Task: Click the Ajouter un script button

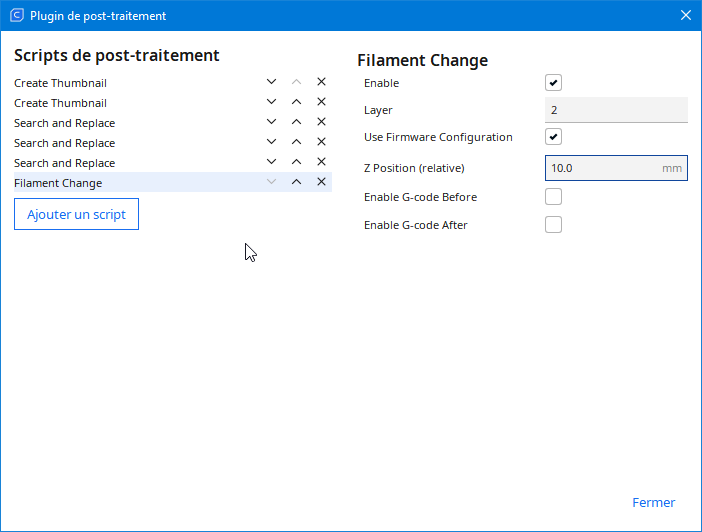Action: tap(76, 215)
